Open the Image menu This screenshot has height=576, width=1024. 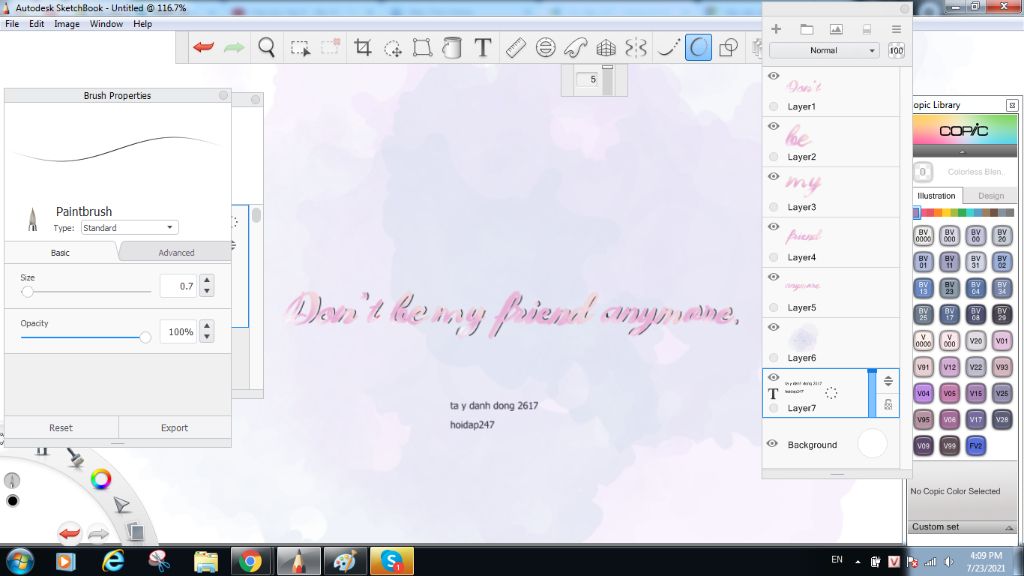click(67, 24)
